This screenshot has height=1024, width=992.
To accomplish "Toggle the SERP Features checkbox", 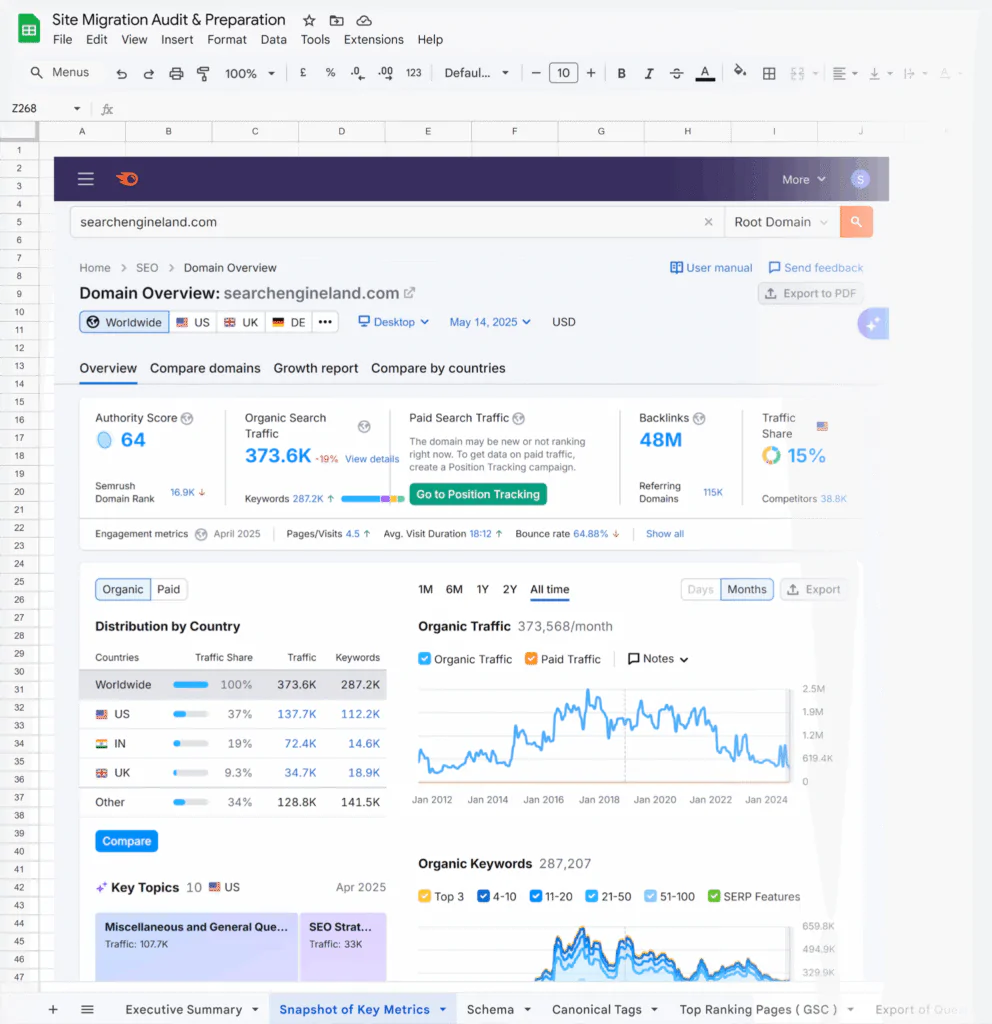I will 714,896.
